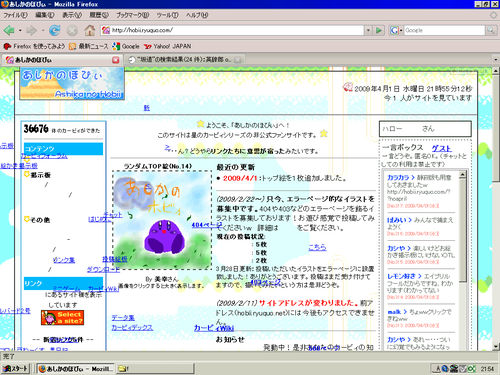500x375 pixels.
Task: Open the ファイル(F) menu
Action: (15, 15)
